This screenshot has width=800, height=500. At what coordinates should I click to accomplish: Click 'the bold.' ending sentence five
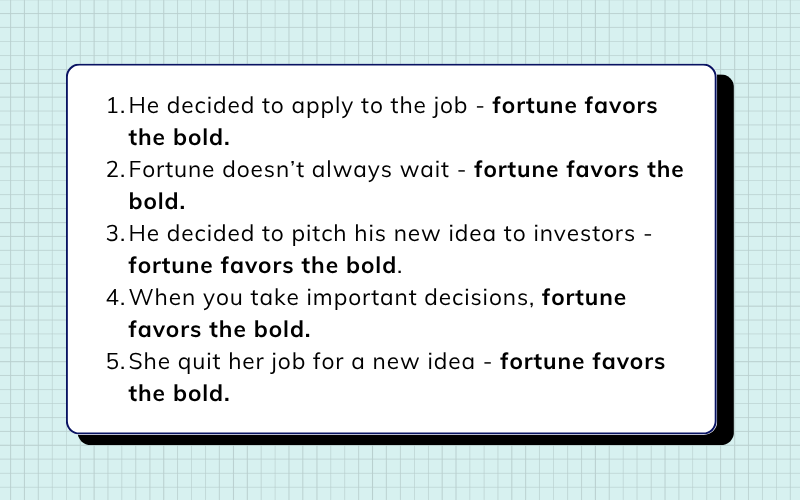(179, 393)
